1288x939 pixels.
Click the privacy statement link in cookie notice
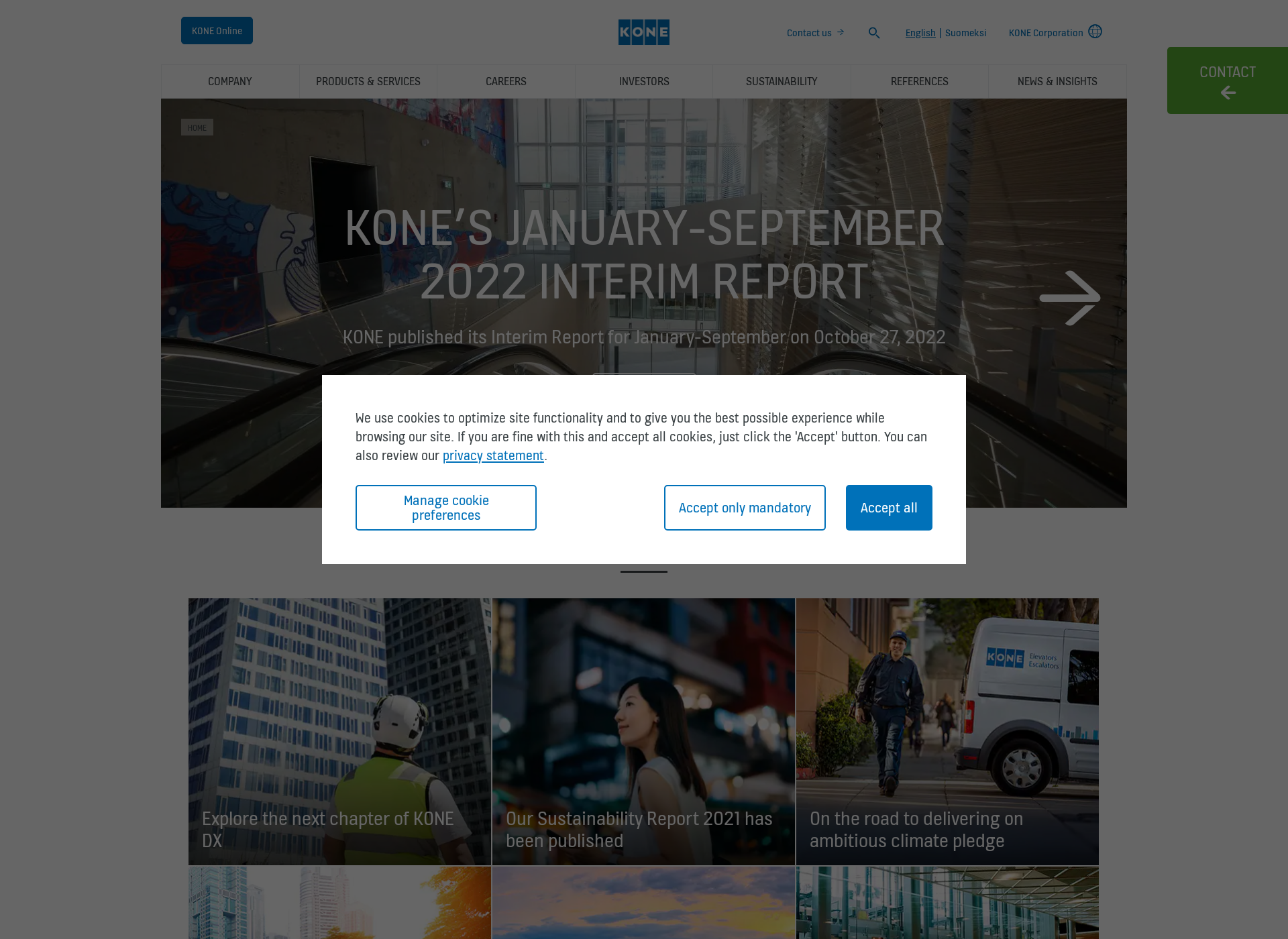[493, 454]
